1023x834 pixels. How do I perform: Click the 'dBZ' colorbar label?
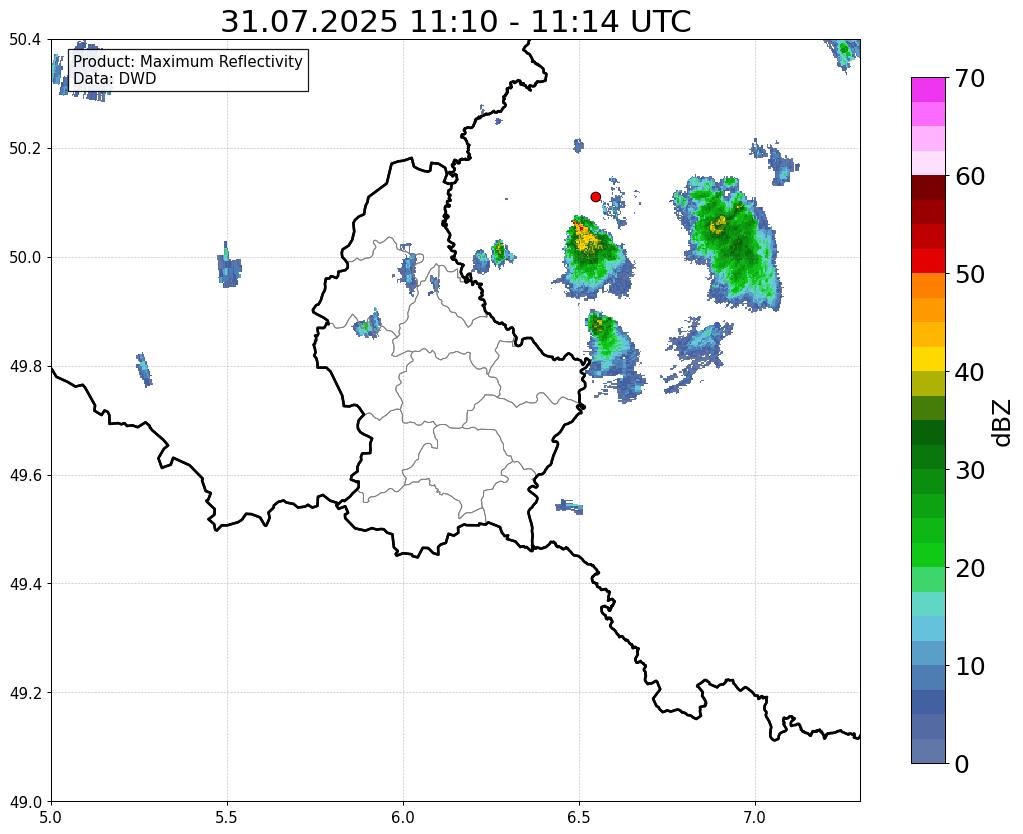click(1003, 423)
